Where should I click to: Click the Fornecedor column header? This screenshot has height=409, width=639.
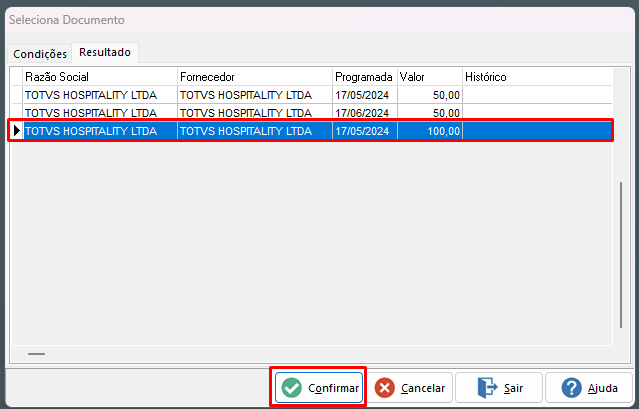tap(255, 77)
